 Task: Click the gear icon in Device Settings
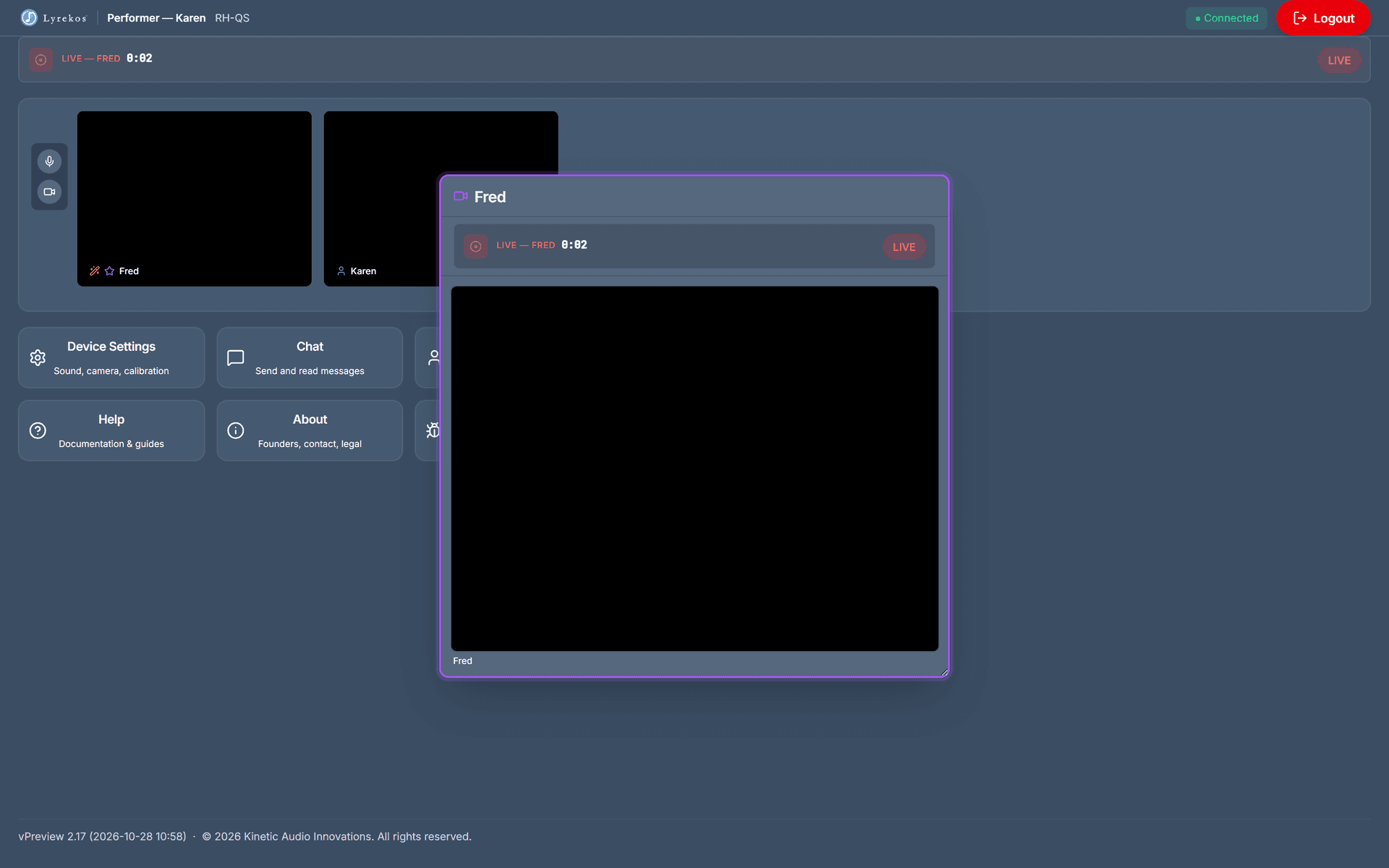38,357
